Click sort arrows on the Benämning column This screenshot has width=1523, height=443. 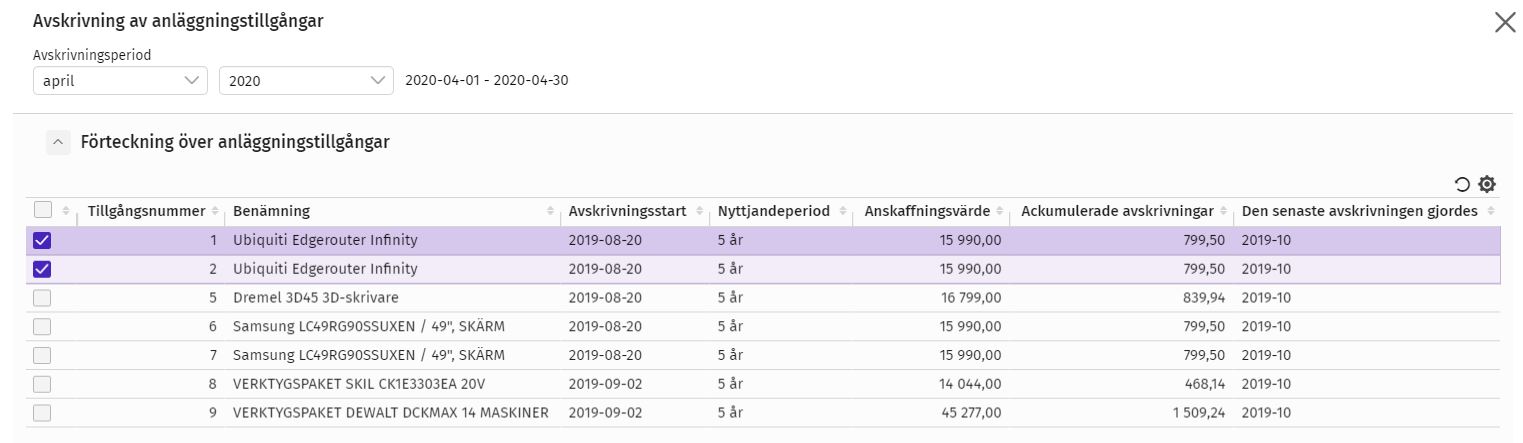(550, 211)
